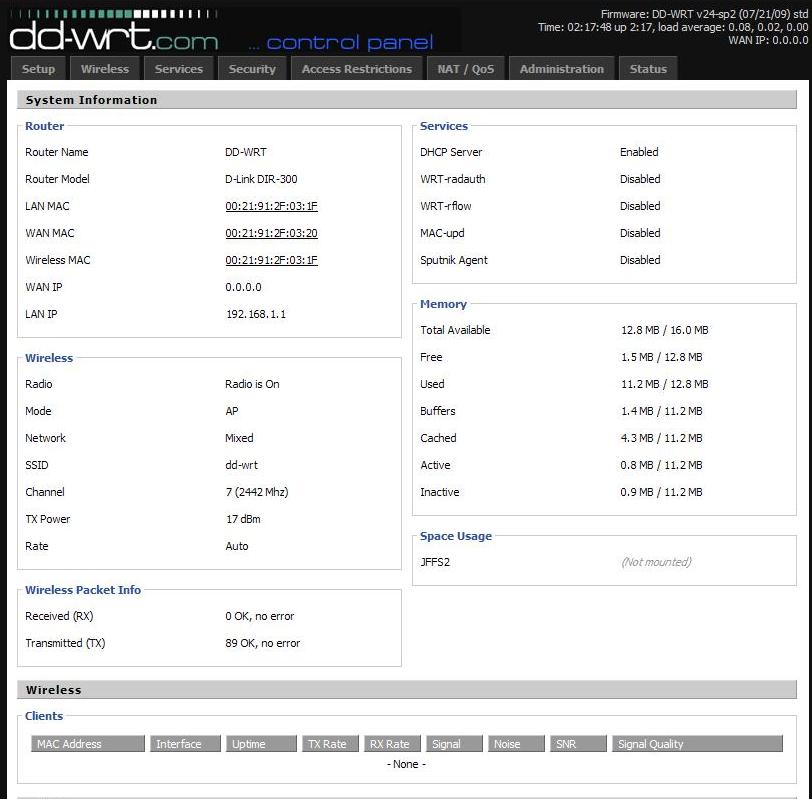Viewport: 812px width, 799px height.
Task: Switch to the Status tab
Action: 648,69
